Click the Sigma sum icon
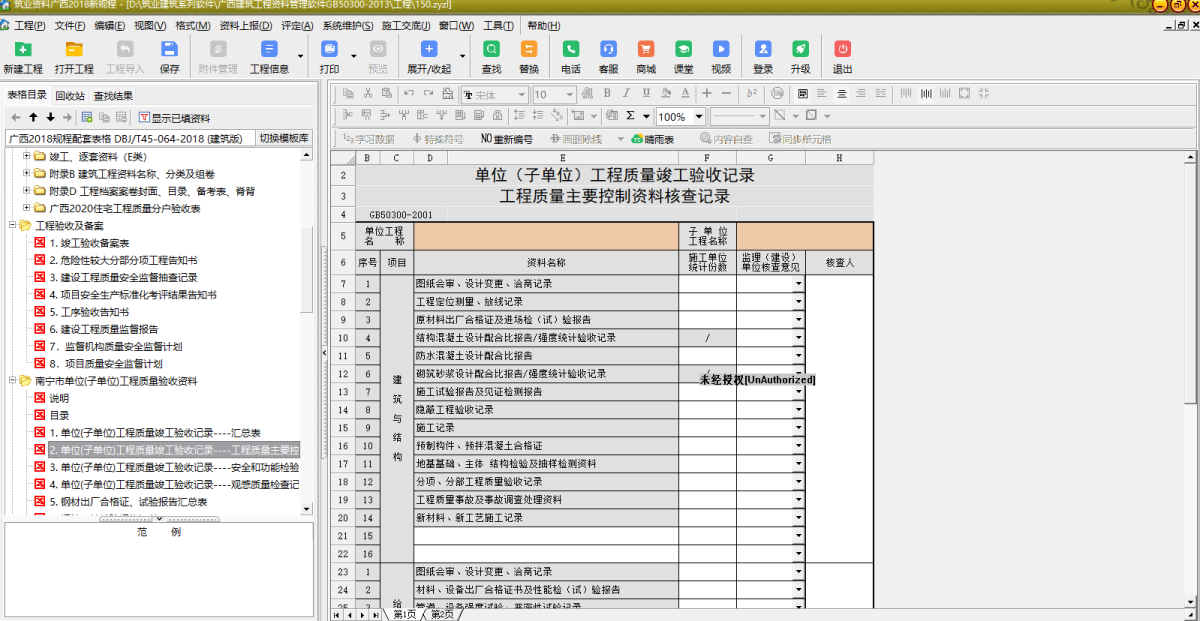Image resolution: width=1200 pixels, height=621 pixels. click(x=630, y=116)
